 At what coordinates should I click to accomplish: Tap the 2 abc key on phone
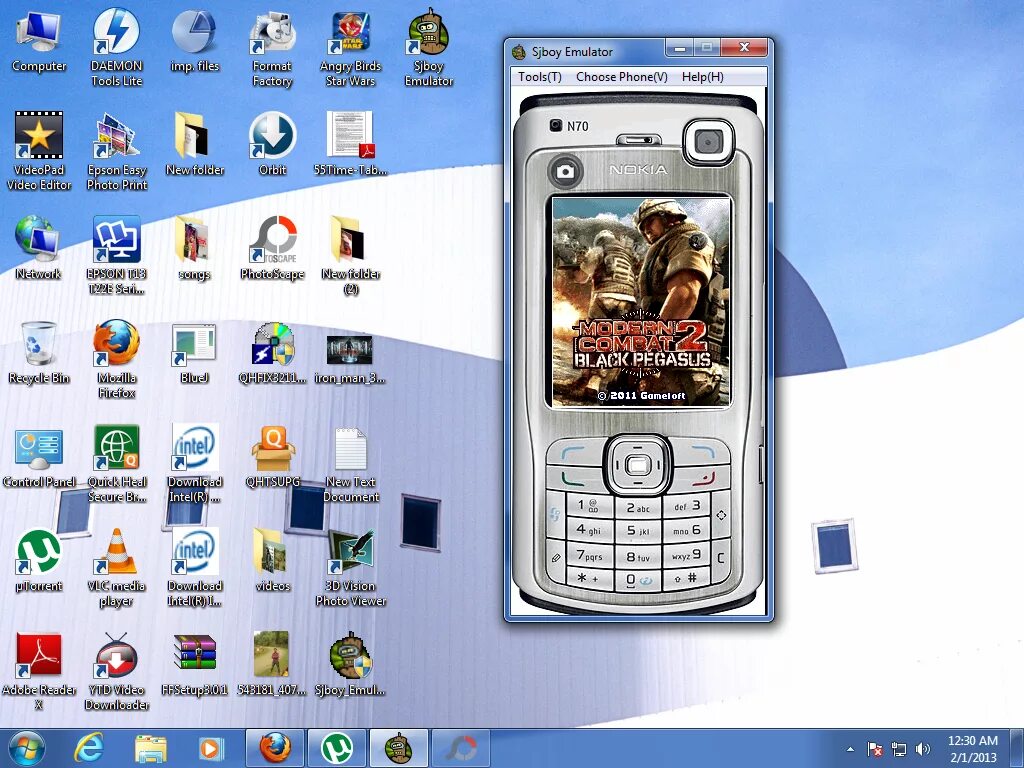click(638, 507)
